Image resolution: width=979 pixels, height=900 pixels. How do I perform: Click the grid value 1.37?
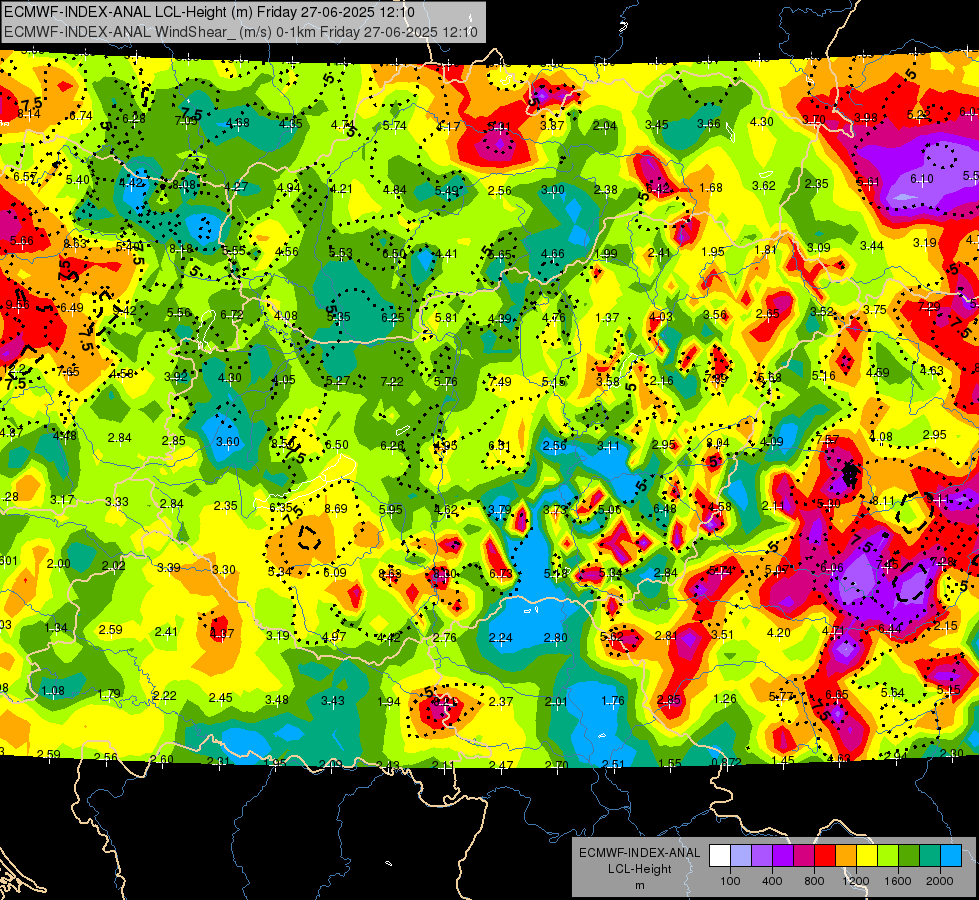[x=608, y=317]
